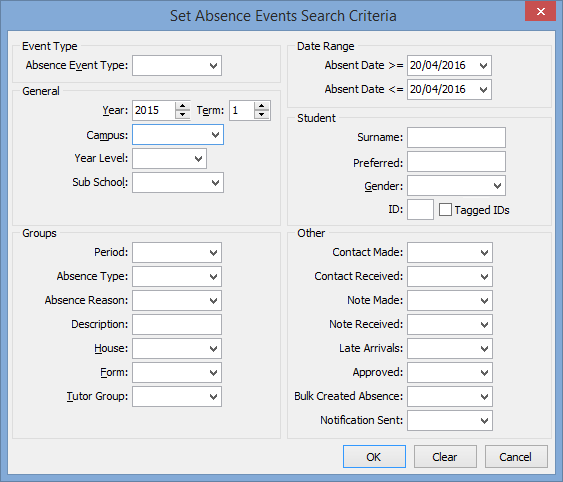The height and width of the screenshot is (482, 563).
Task: Open the Absence Event Type dropdown
Action: tap(177, 65)
